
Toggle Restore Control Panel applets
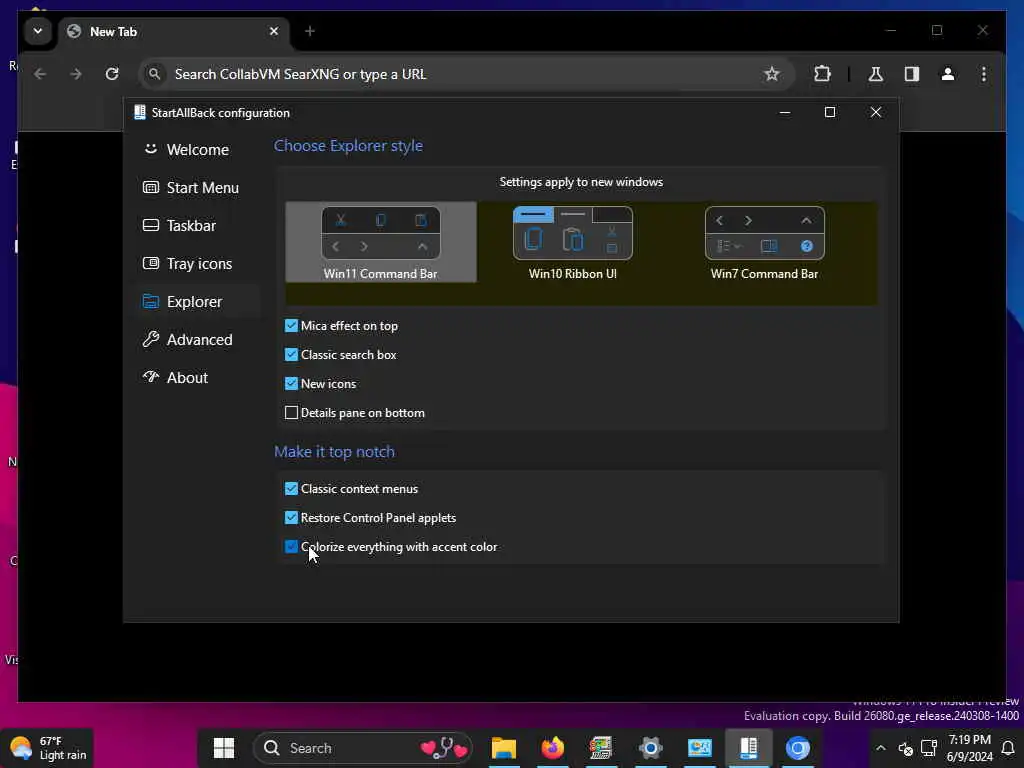[x=291, y=518]
